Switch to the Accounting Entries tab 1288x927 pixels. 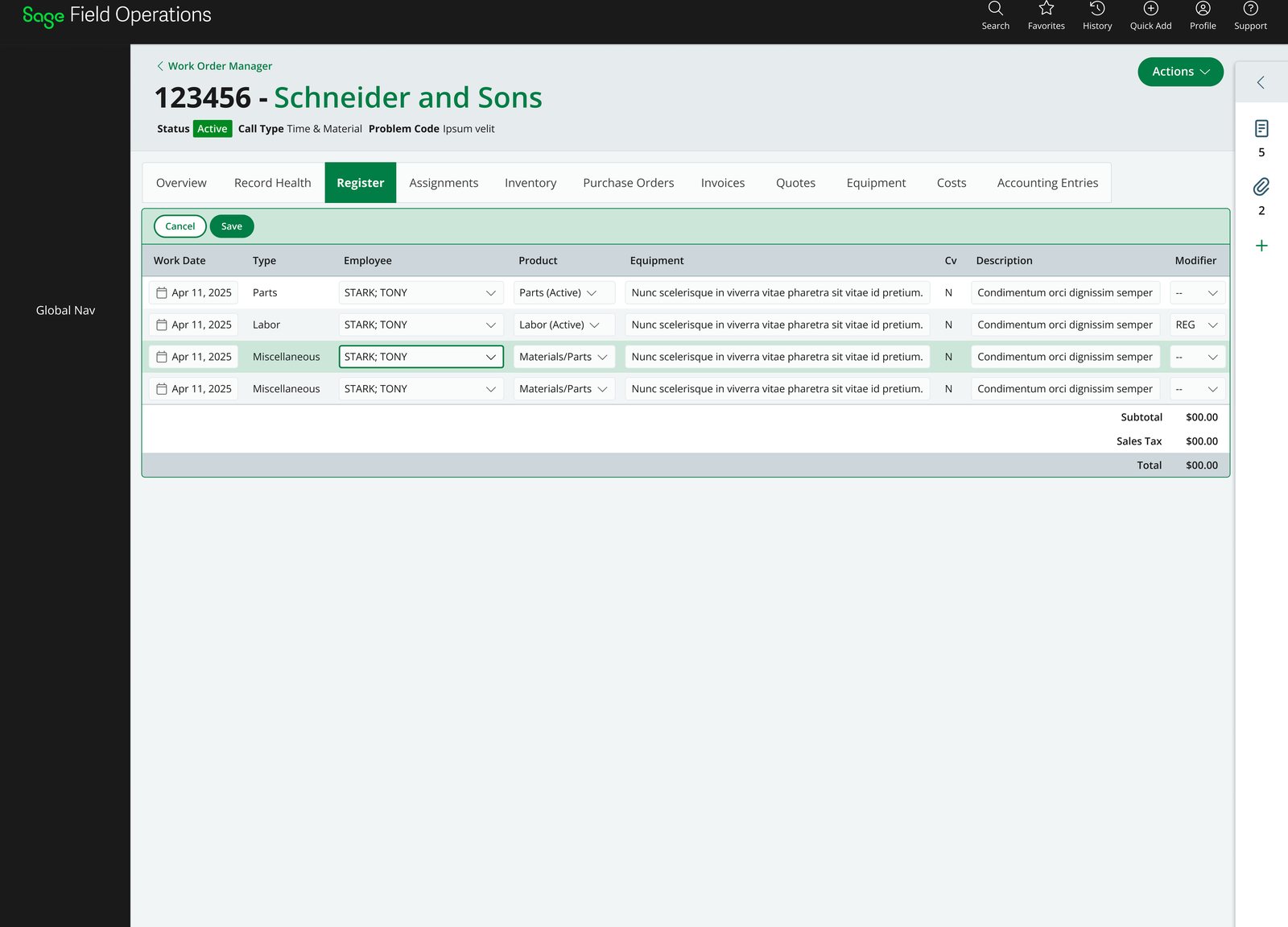tap(1047, 183)
